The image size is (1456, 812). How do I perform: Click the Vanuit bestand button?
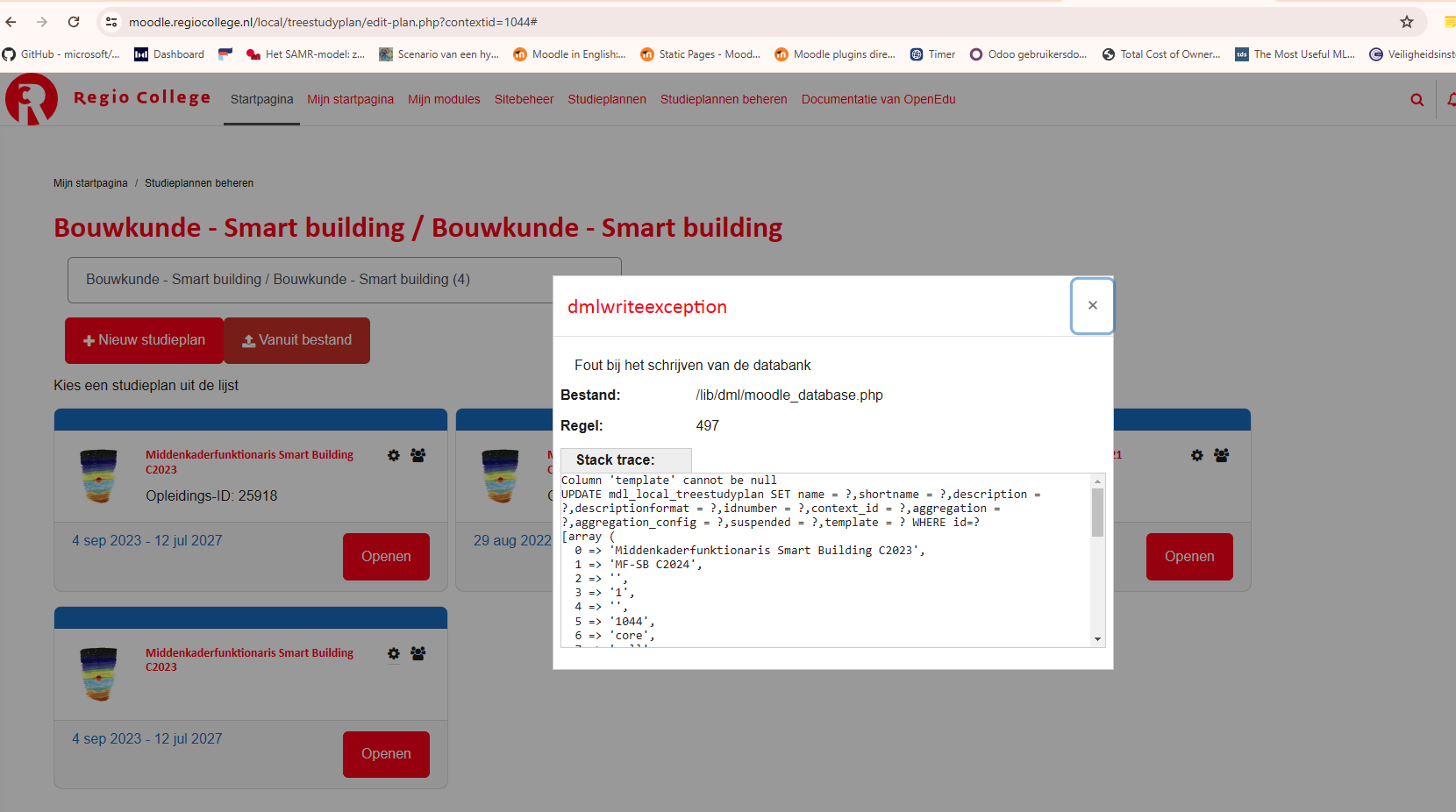pyautogui.click(x=296, y=340)
